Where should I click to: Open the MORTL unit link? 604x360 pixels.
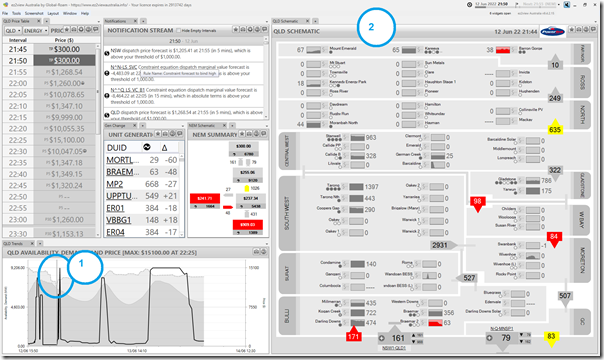(x=120, y=160)
